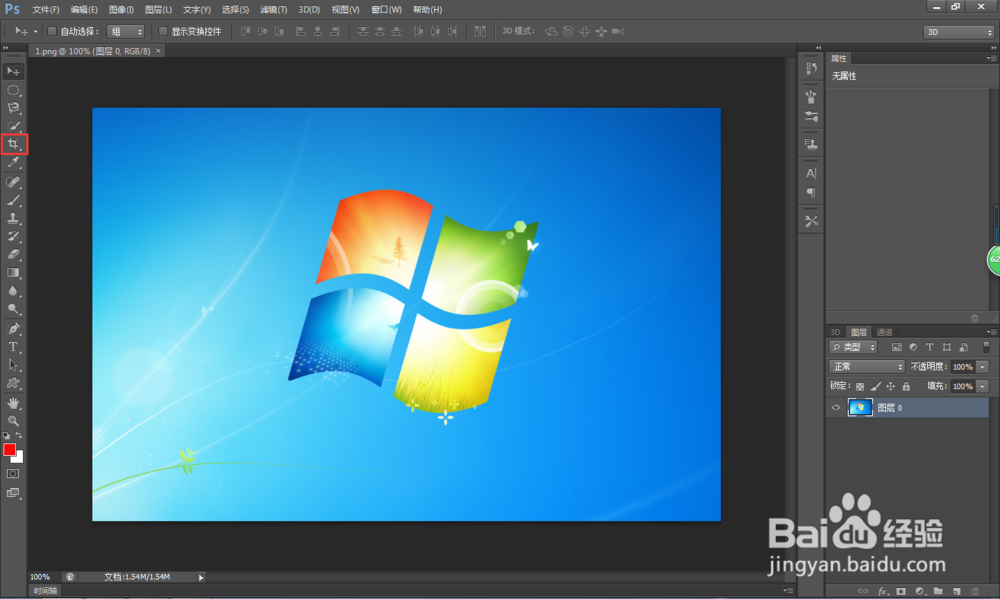Select the Eraser tool

13,254
